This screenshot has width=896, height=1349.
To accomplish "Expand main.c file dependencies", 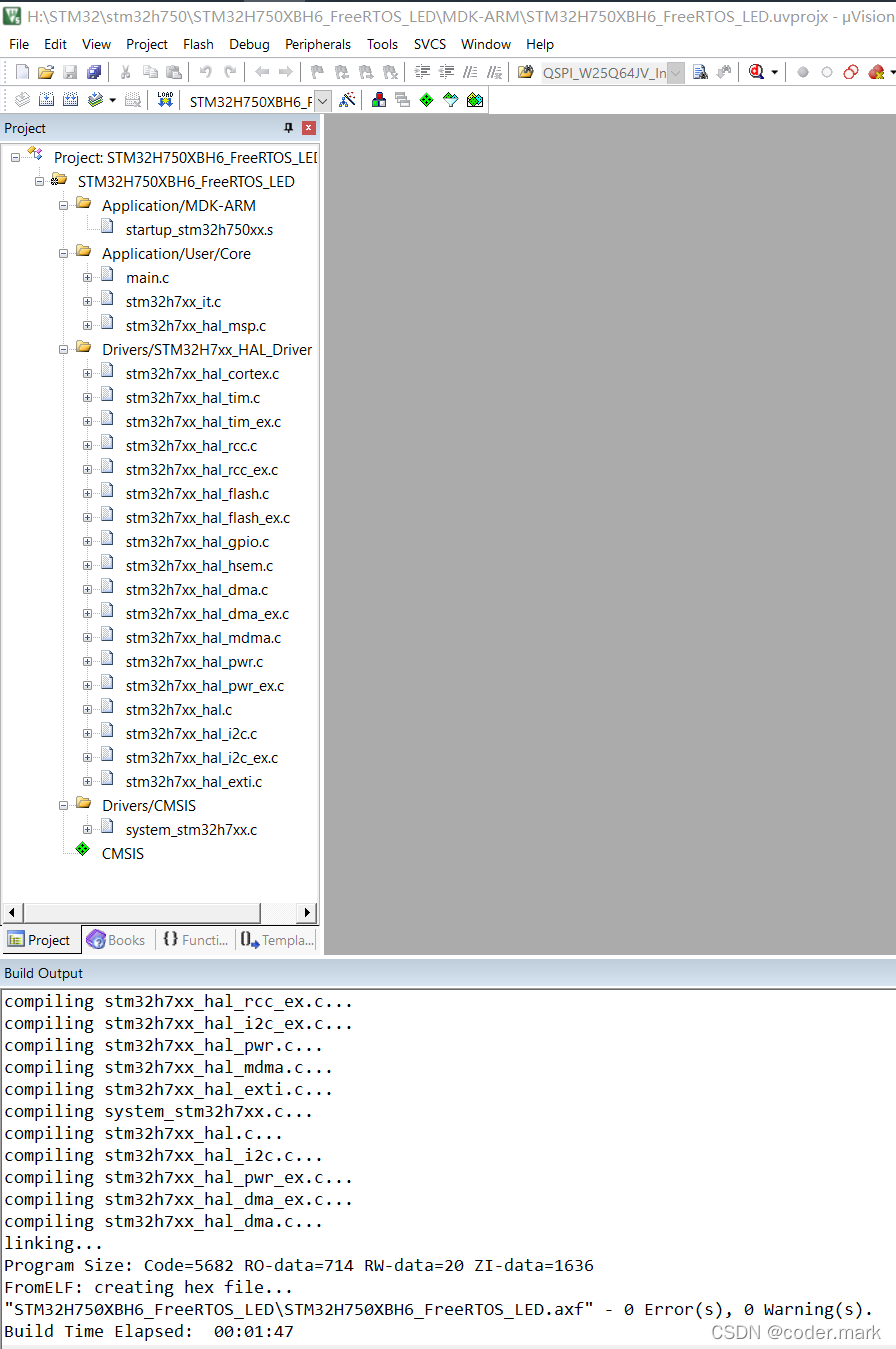I will 88,278.
